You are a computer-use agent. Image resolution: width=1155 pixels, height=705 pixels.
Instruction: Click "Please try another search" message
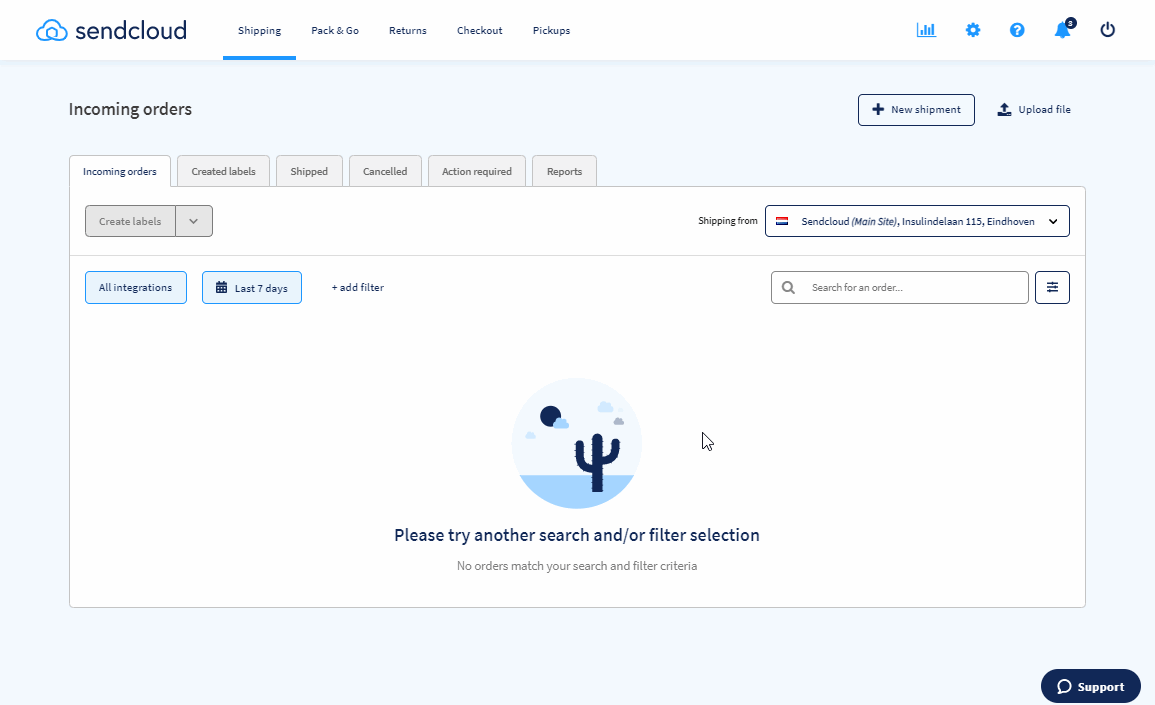point(577,535)
